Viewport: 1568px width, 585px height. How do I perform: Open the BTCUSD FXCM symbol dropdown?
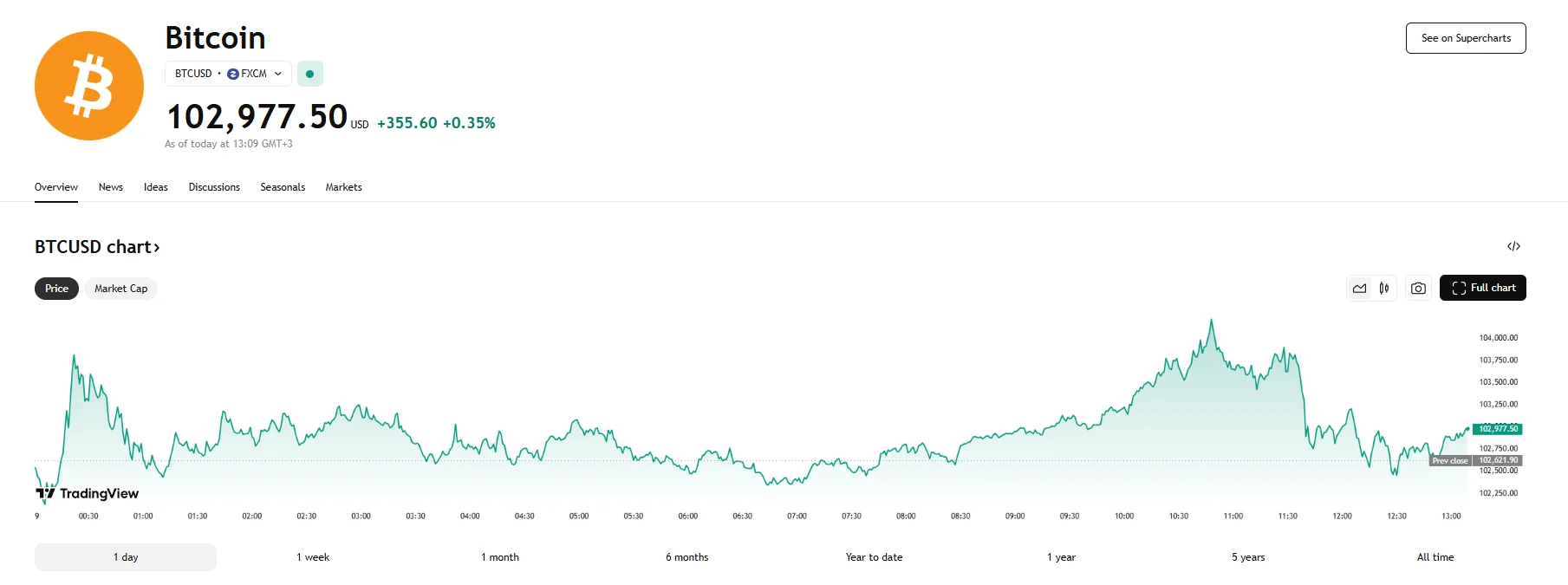point(228,74)
